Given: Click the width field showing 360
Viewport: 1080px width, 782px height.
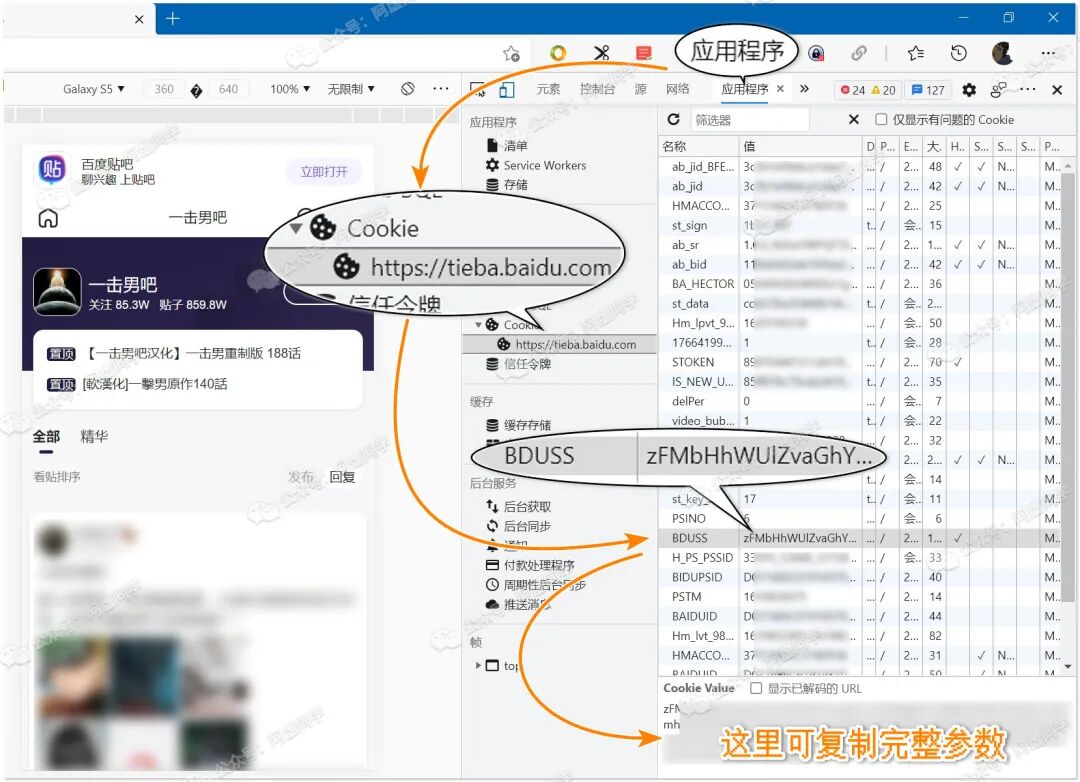Looking at the screenshot, I should (x=164, y=89).
